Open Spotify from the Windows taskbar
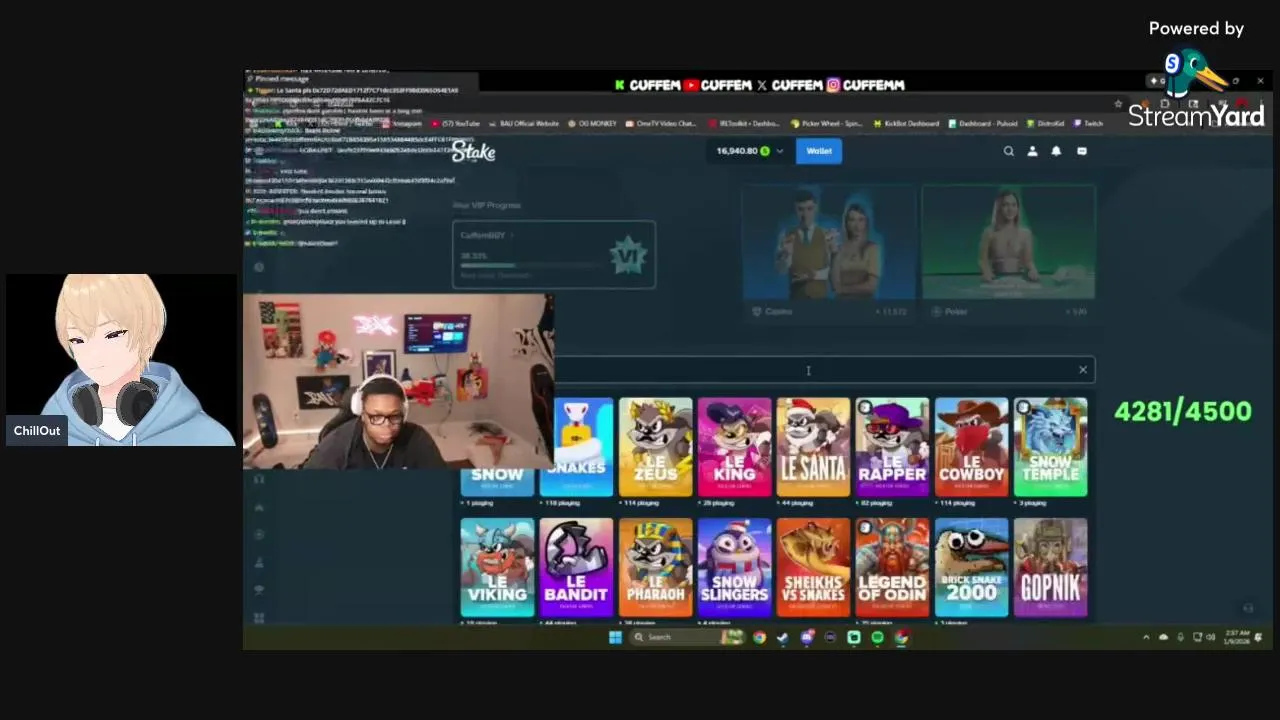This screenshot has width=1280, height=720. tap(877, 637)
